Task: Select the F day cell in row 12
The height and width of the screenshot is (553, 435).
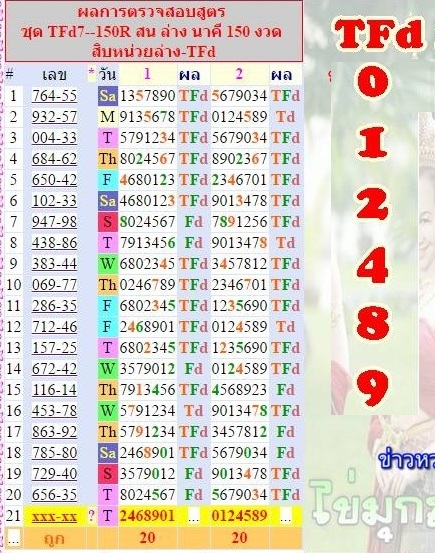Action: tap(107, 327)
